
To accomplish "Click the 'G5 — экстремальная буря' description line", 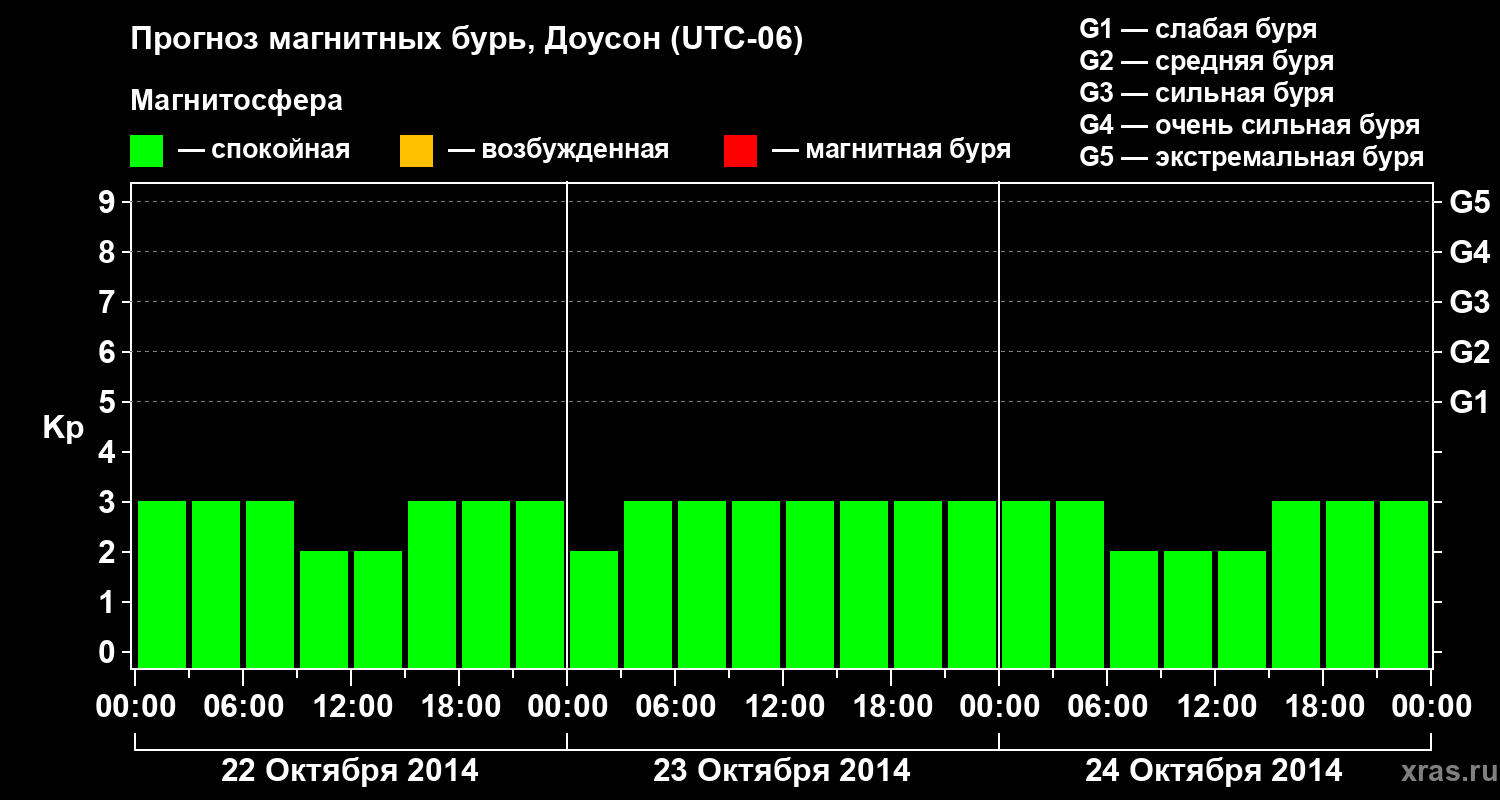I will pyautogui.click(x=1251, y=157).
